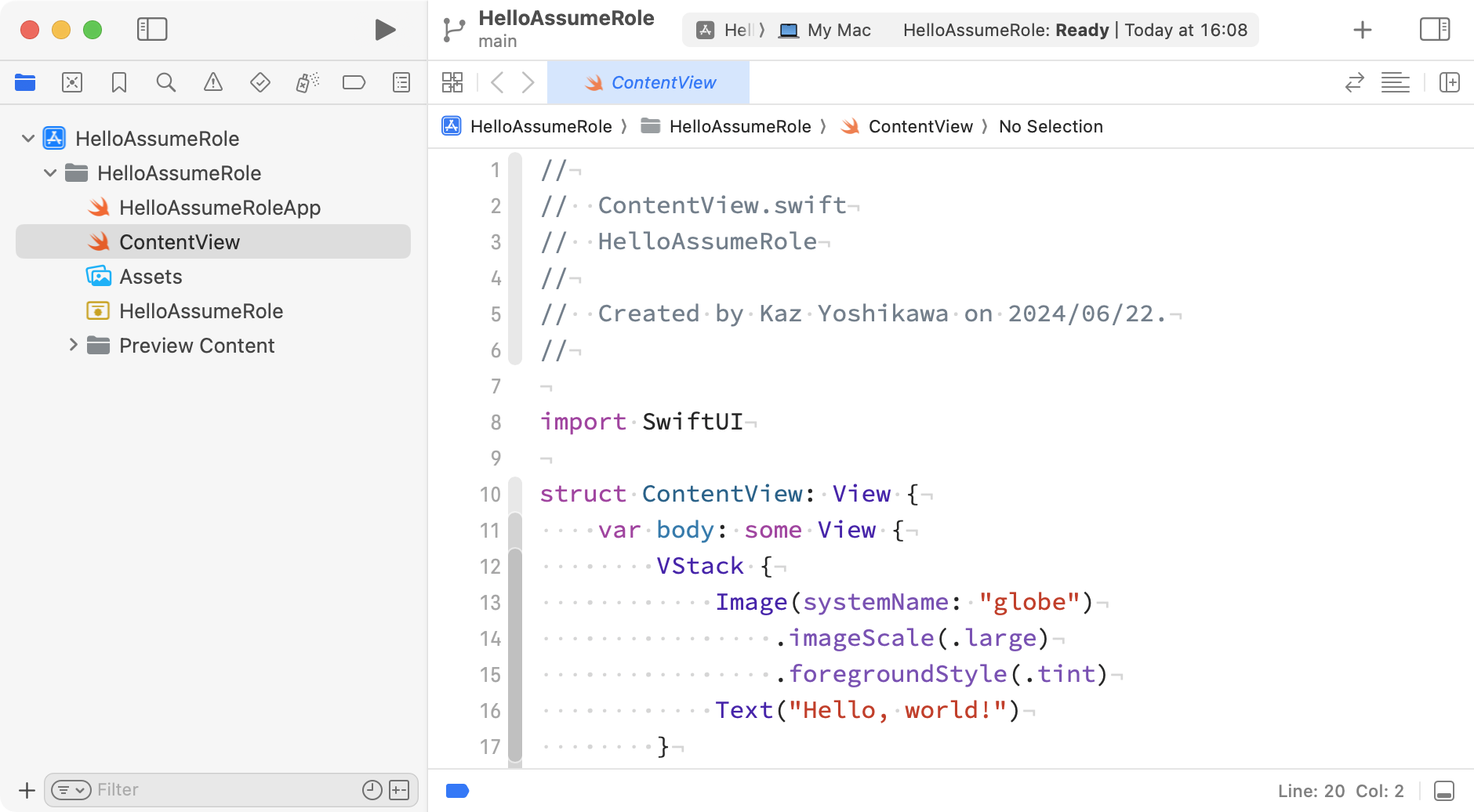
Task: Click the Image systemName globe line
Action: click(904, 603)
